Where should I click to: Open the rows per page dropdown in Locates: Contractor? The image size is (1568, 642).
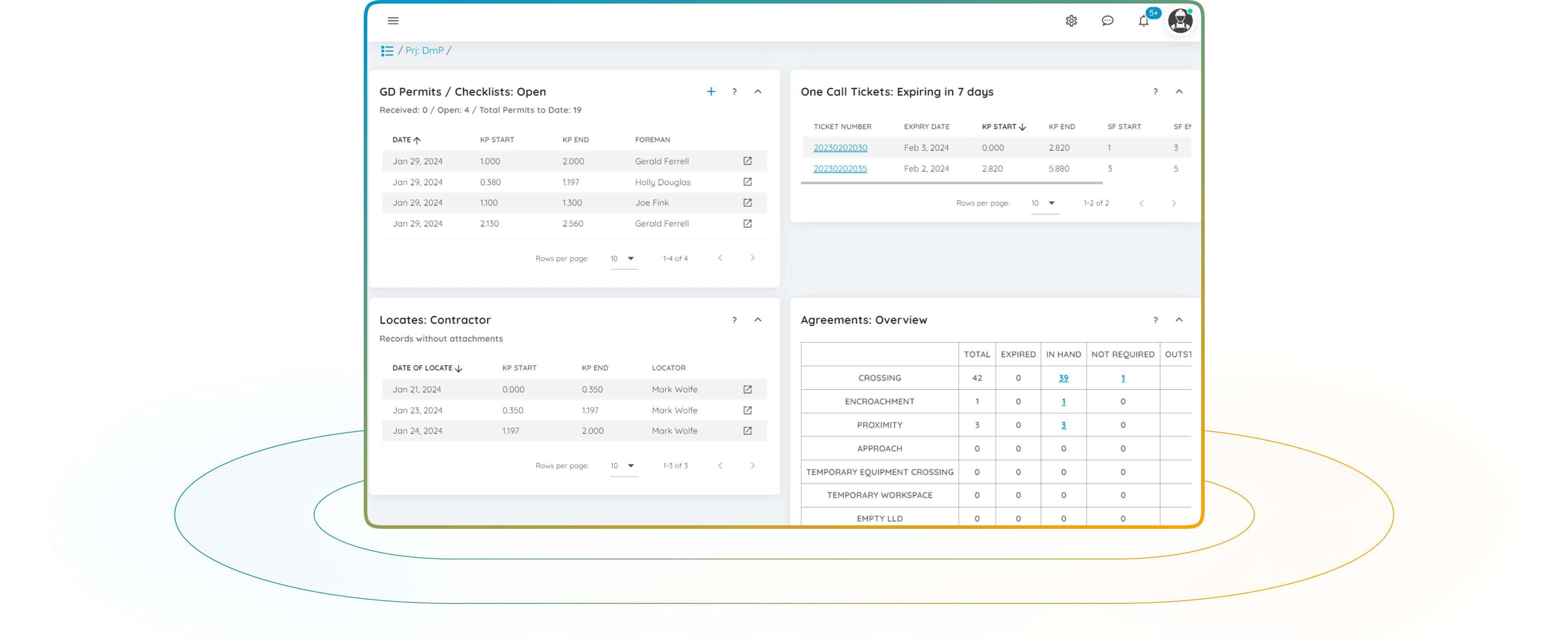click(x=623, y=466)
